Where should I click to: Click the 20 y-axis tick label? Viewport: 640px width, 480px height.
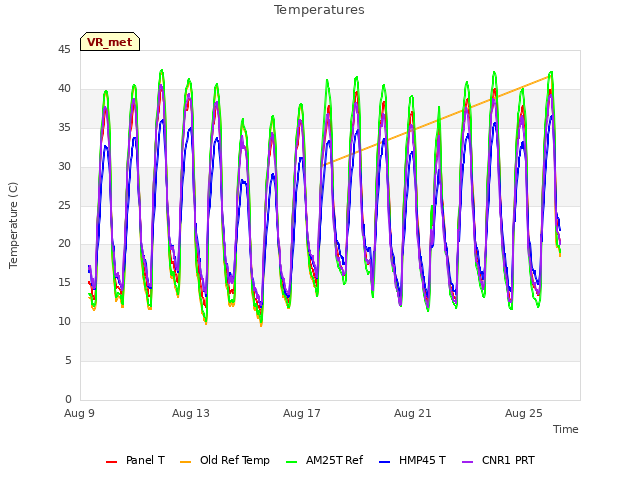tap(64, 244)
